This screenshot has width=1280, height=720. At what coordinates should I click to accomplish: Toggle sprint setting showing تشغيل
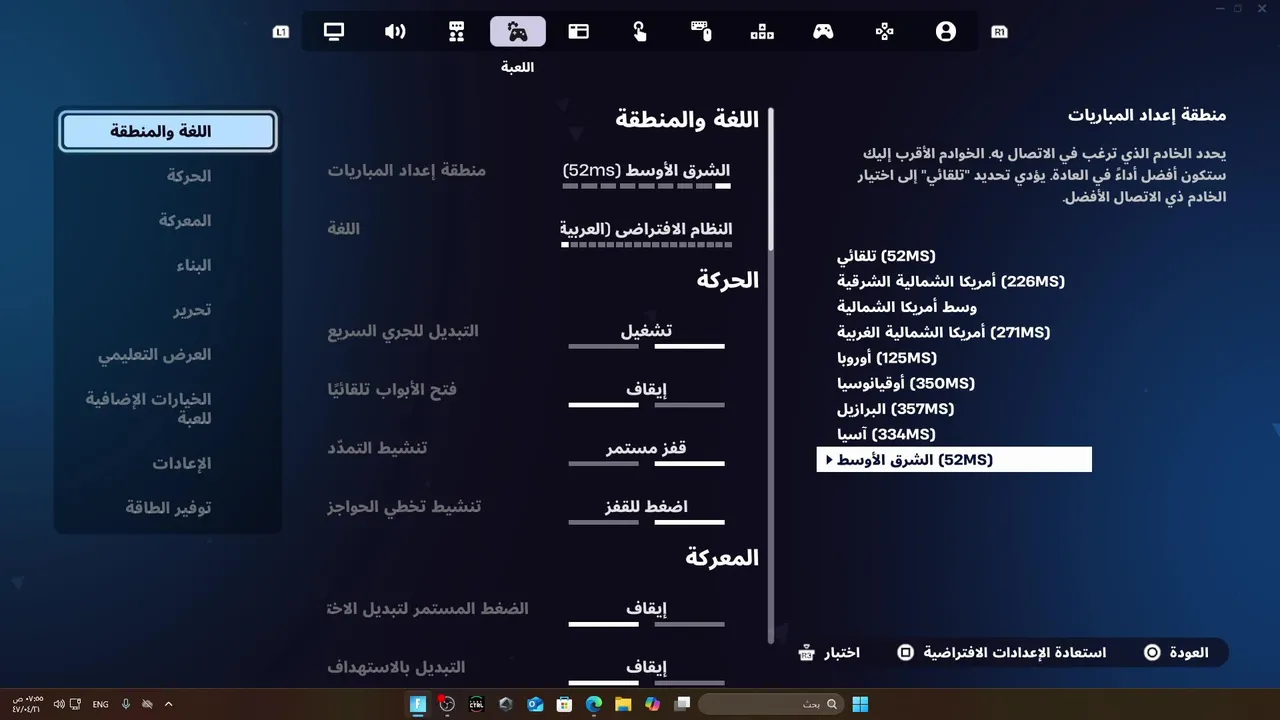647,333
